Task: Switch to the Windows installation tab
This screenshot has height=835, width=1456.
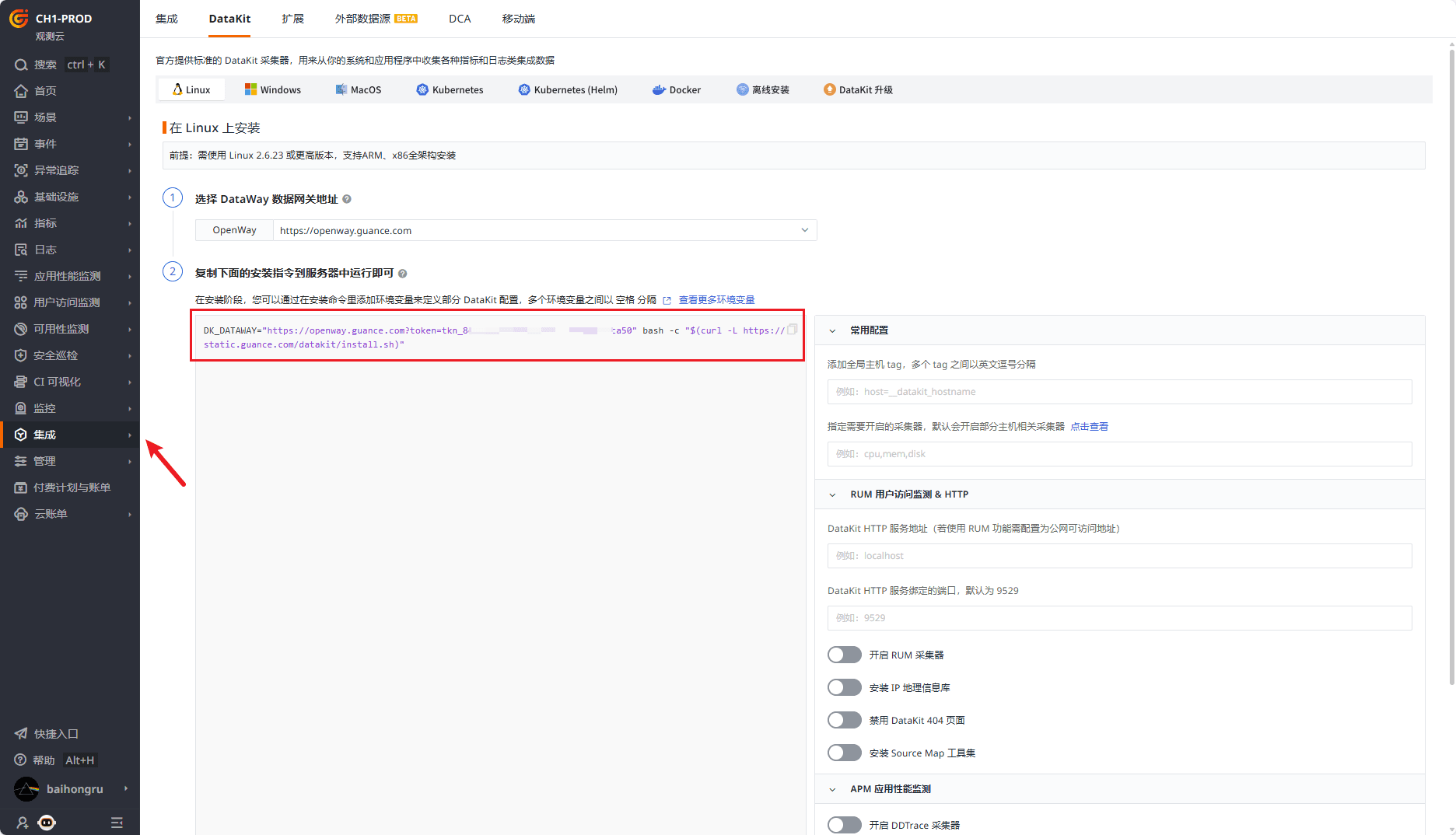Action: click(272, 89)
